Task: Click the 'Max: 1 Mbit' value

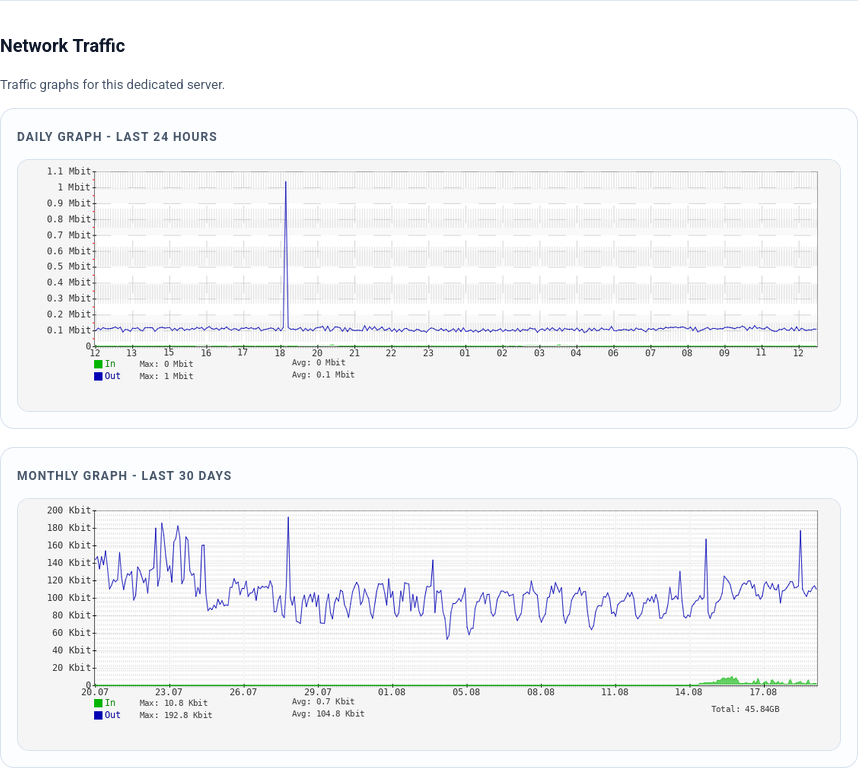Action: pyautogui.click(x=166, y=376)
